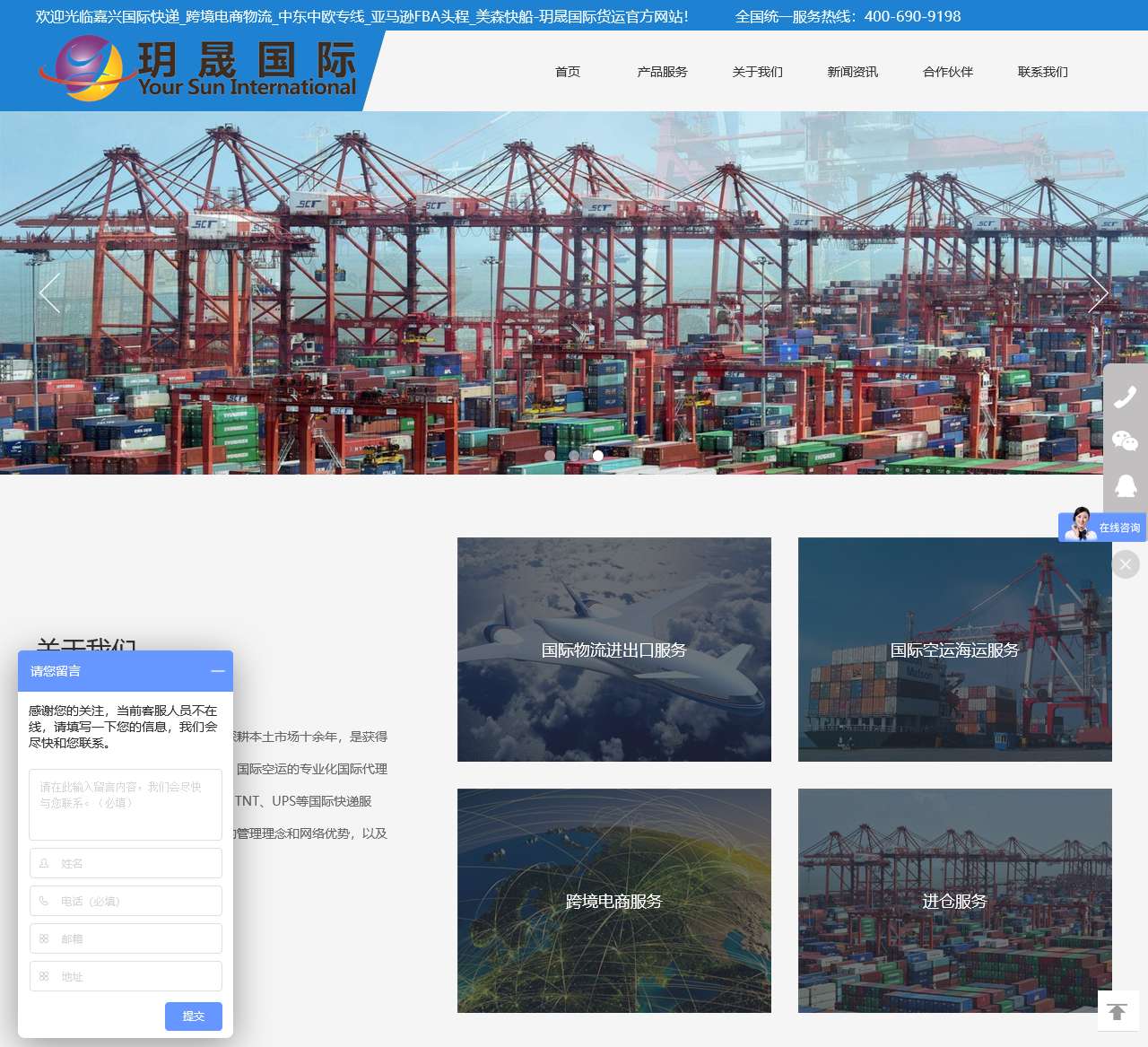Open WeChat contact in the side widget
Screen dimensions: 1148x1047
pos(1125,441)
